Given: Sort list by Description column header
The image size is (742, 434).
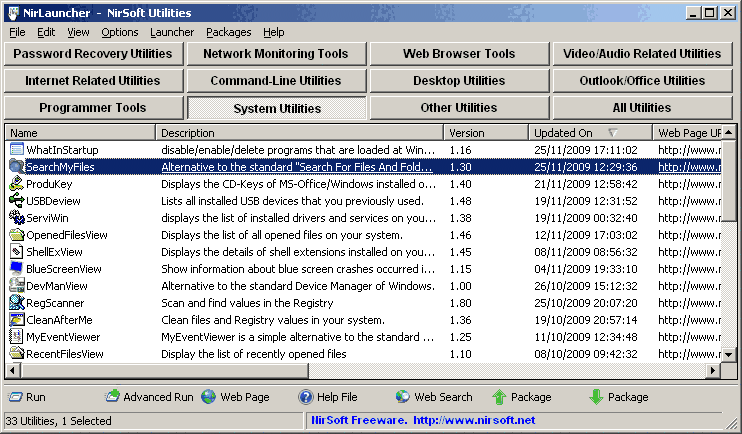Looking at the screenshot, I should tap(300, 133).
